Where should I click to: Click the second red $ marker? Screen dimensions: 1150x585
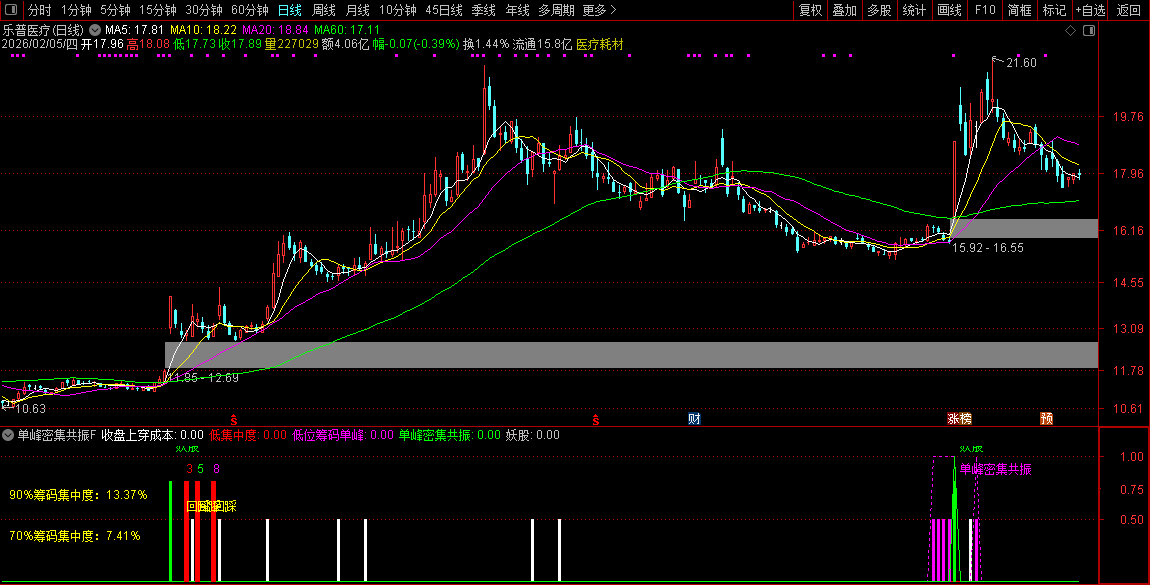(x=597, y=418)
